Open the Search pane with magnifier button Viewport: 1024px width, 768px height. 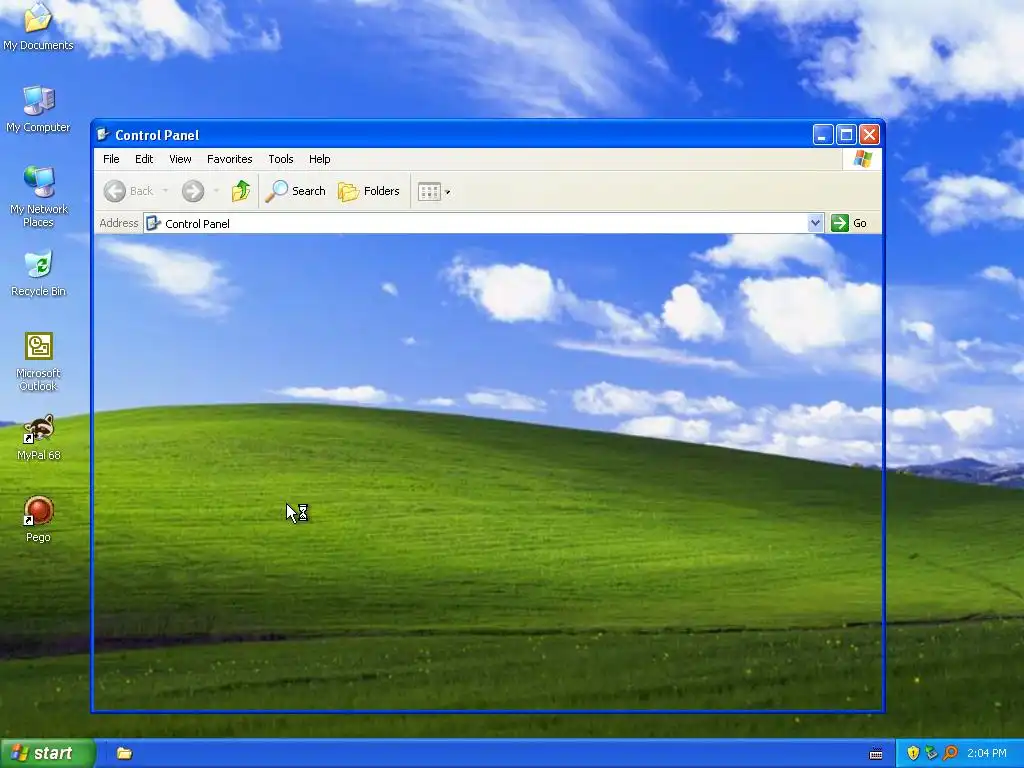[x=295, y=191]
